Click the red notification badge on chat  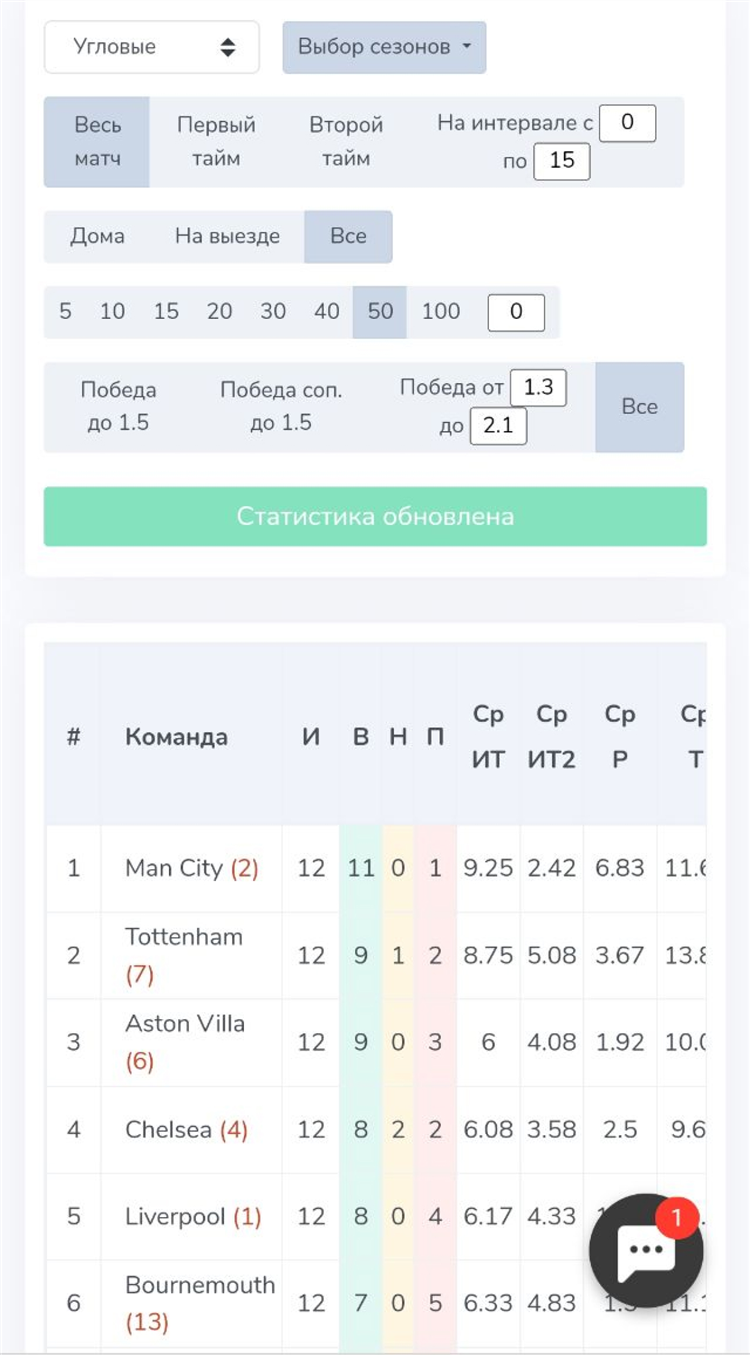677,1218
